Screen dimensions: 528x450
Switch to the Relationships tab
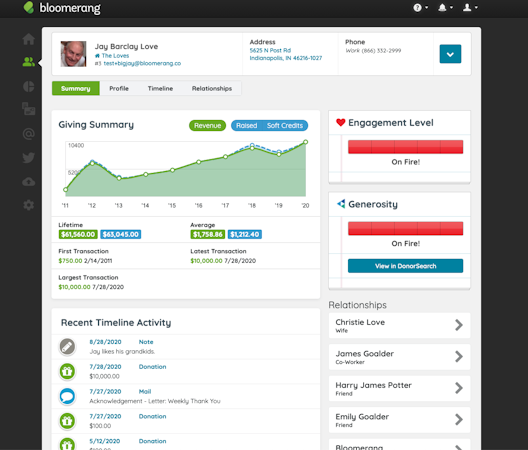(x=212, y=88)
